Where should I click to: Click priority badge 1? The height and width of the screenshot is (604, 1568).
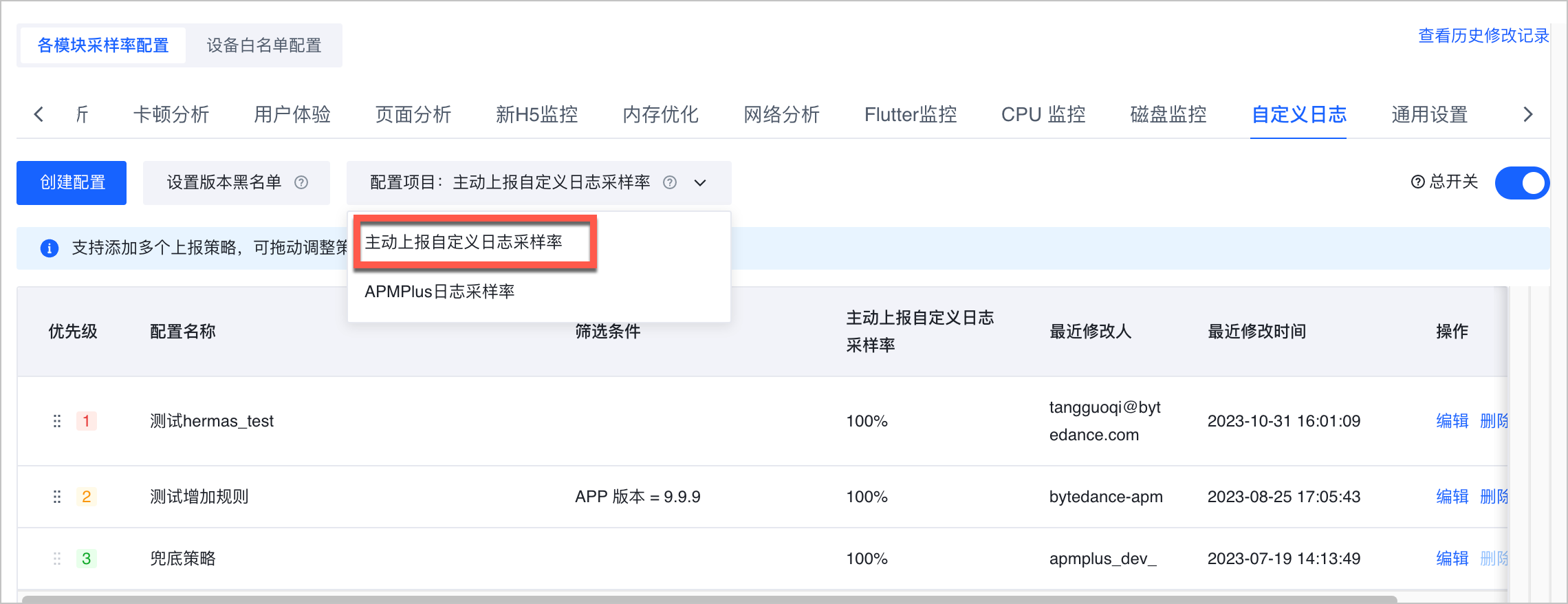(x=87, y=421)
